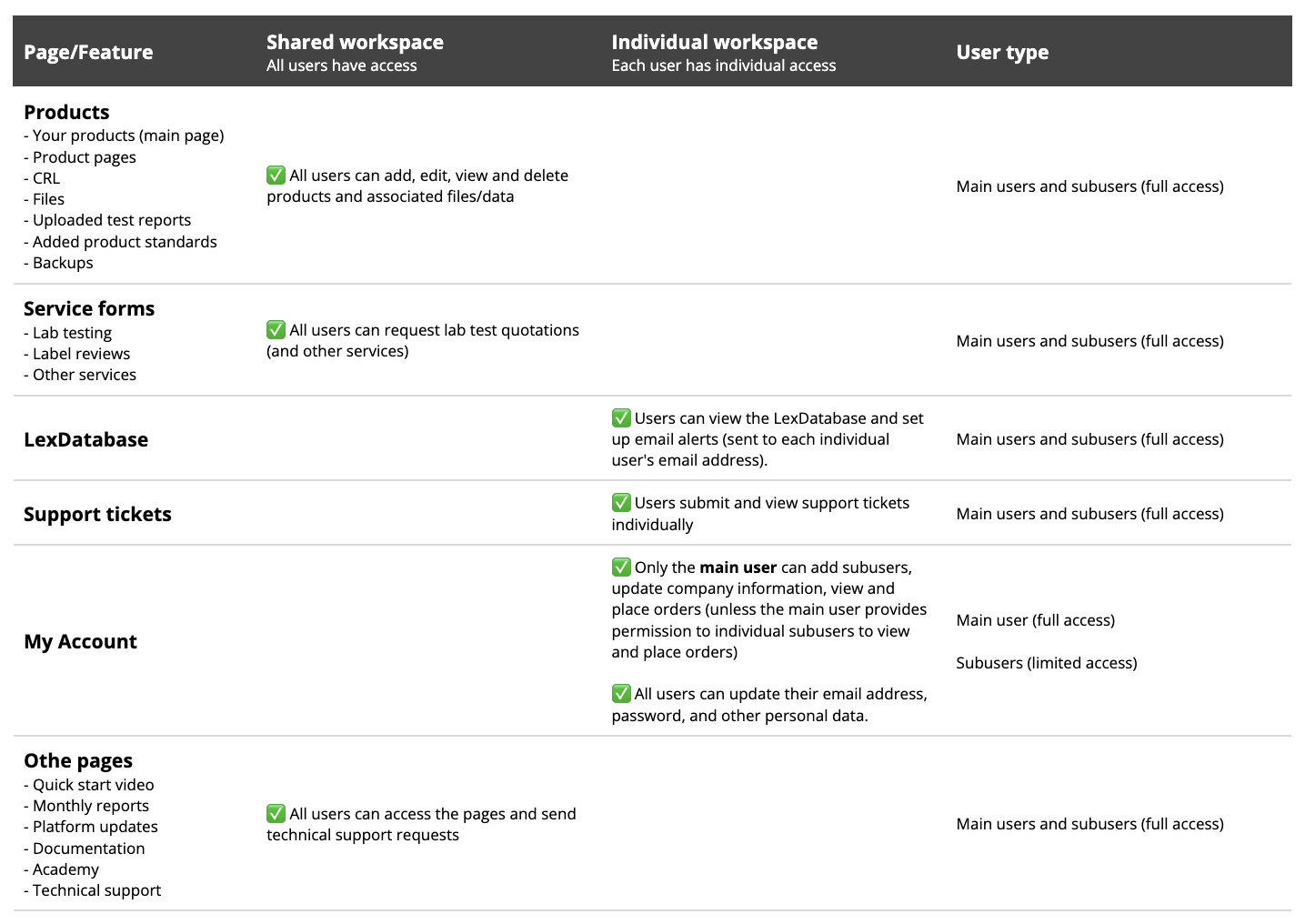Click the checkmark beside email address and password text
The height and width of the screenshot is (924, 1305).
click(621, 694)
